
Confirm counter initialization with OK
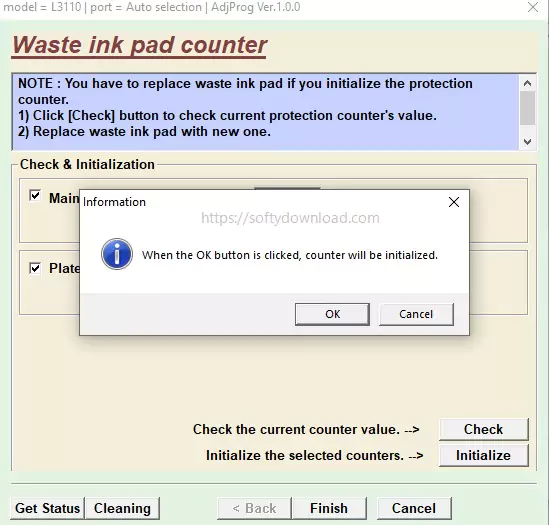click(x=332, y=314)
